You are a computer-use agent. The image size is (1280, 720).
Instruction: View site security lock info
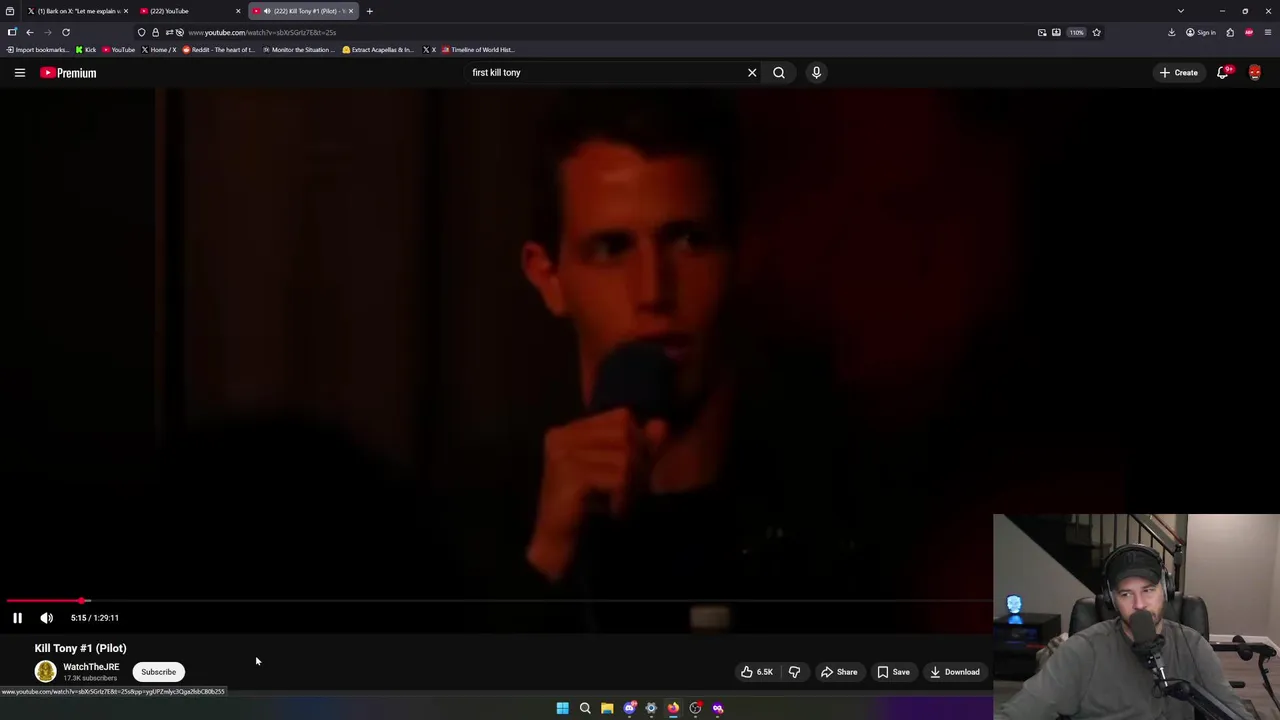(155, 32)
